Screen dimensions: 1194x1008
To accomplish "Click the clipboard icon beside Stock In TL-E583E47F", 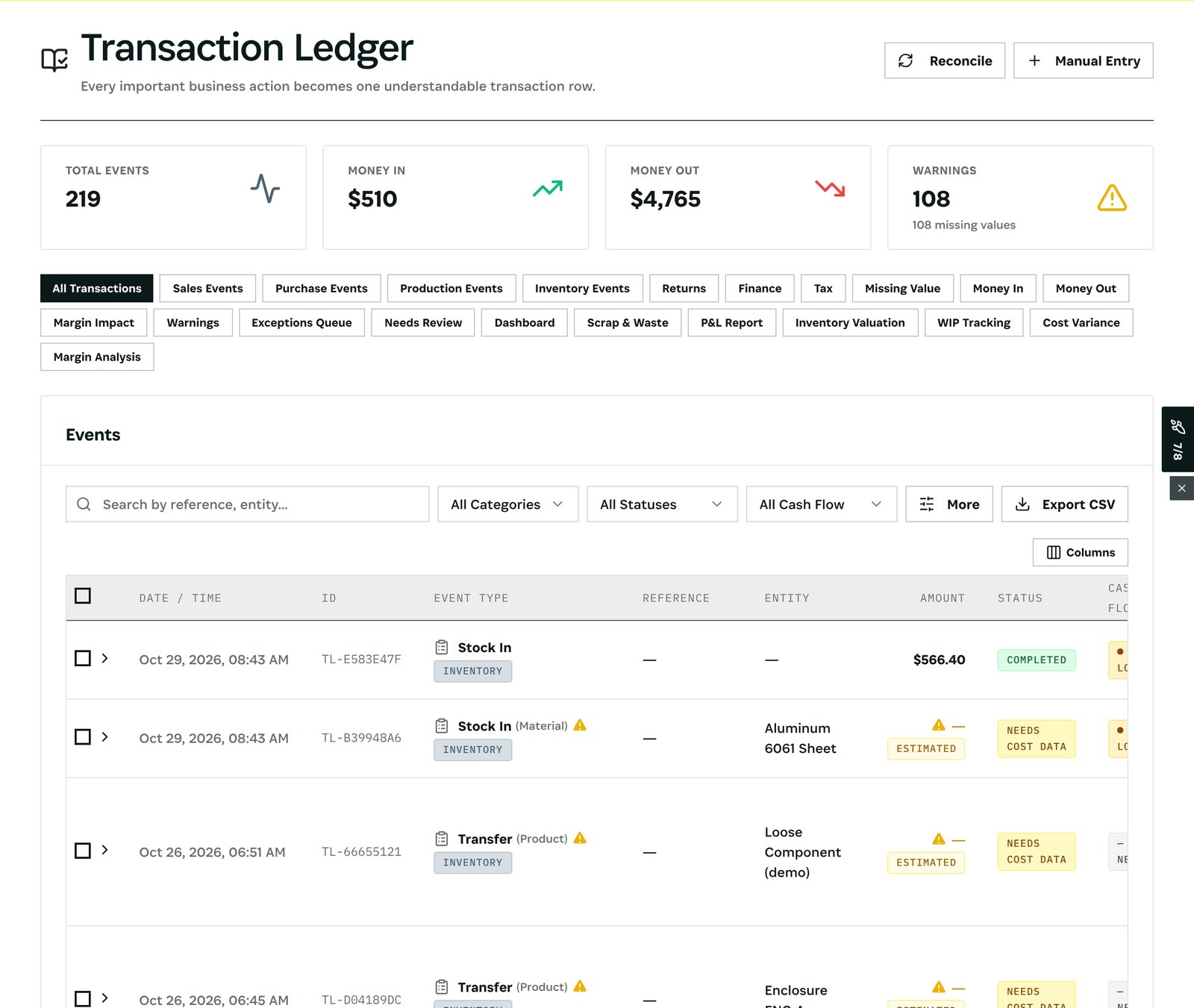I will tap(442, 647).
